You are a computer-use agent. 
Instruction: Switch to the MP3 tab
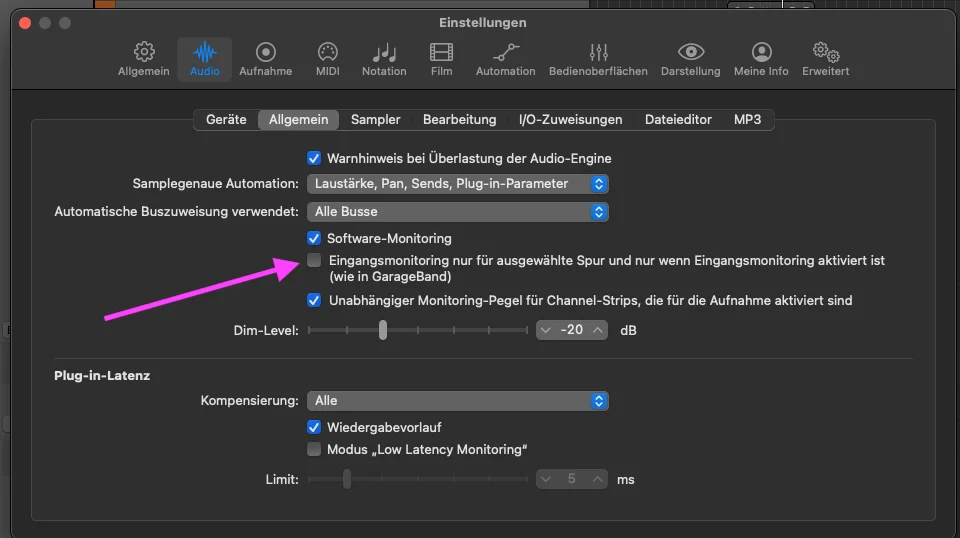(748, 119)
